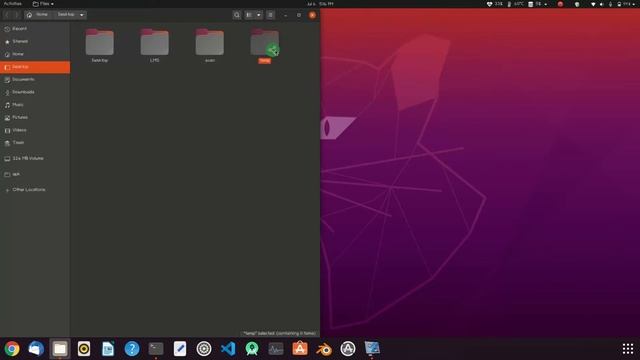Click the Starred star icon
640x360 pixels.
click(x=7, y=42)
